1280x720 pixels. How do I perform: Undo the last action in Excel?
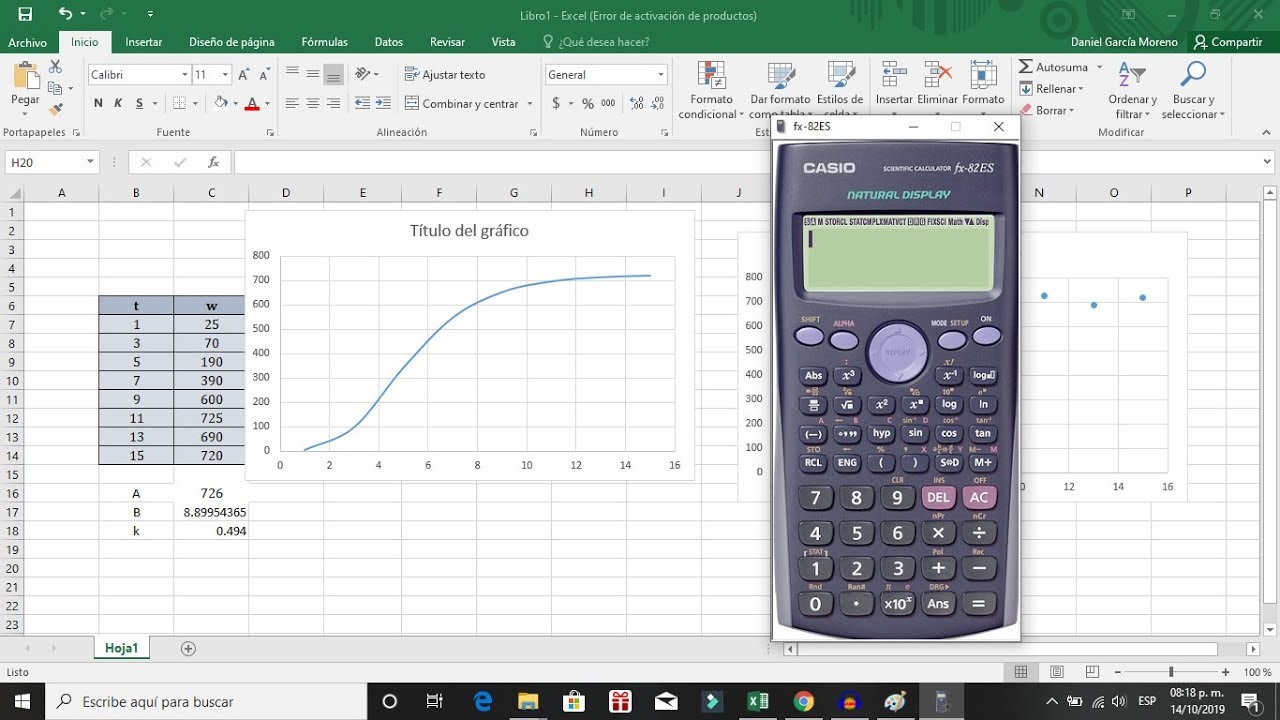point(66,14)
